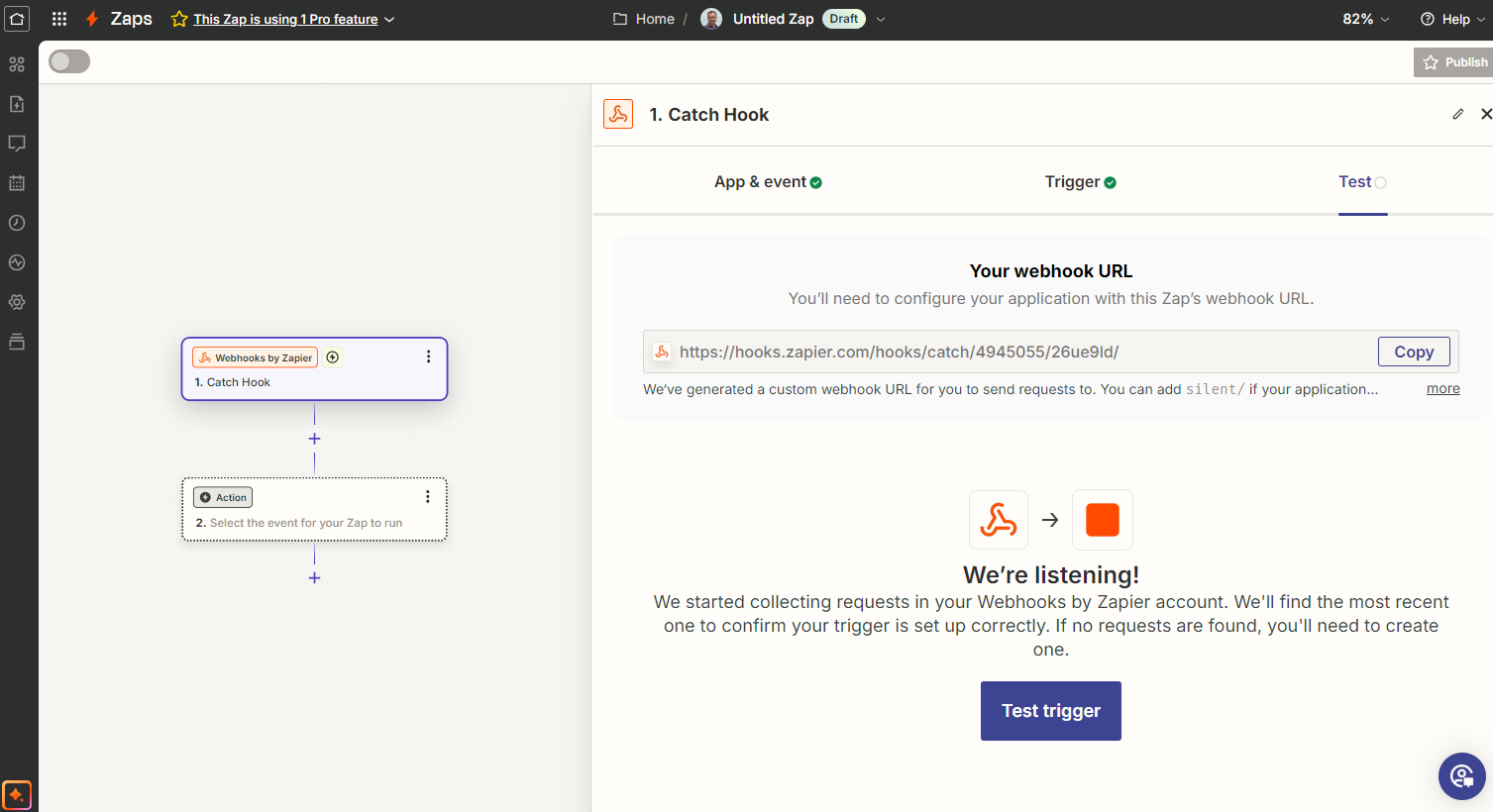The image size is (1493, 812).
Task: Click the help question mark icon
Action: coord(1428,19)
